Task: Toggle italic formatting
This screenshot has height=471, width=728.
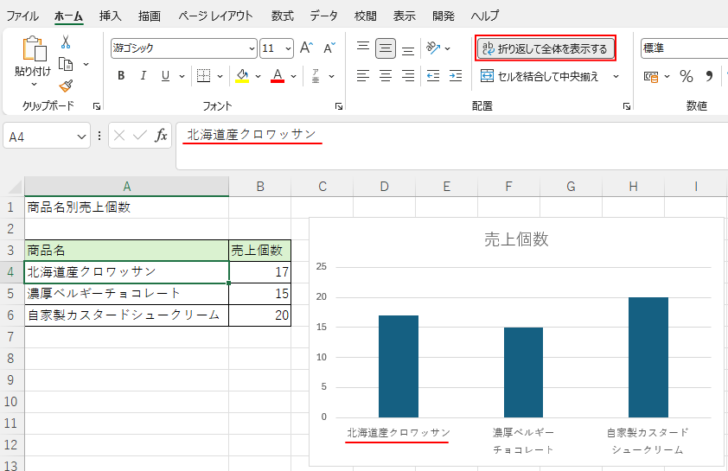Action: 143,76
